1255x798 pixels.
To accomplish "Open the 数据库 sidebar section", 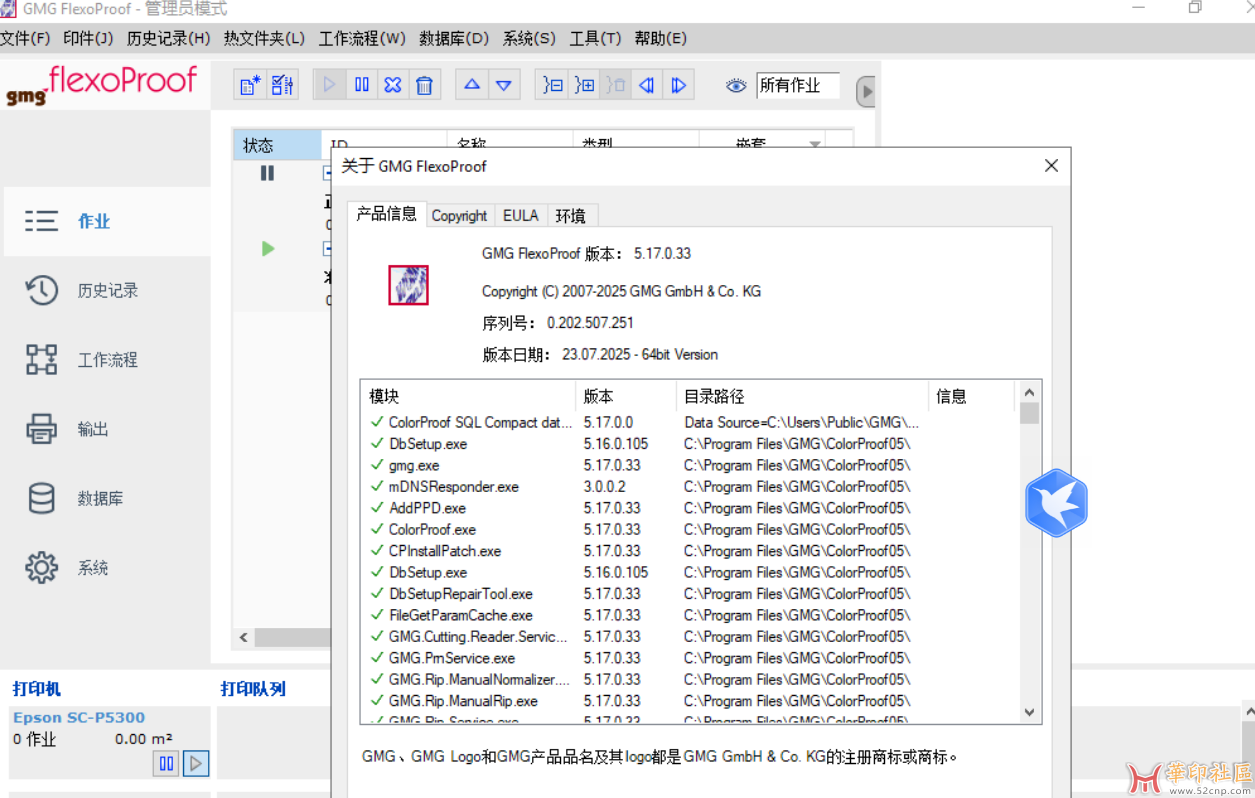I will [x=105, y=498].
